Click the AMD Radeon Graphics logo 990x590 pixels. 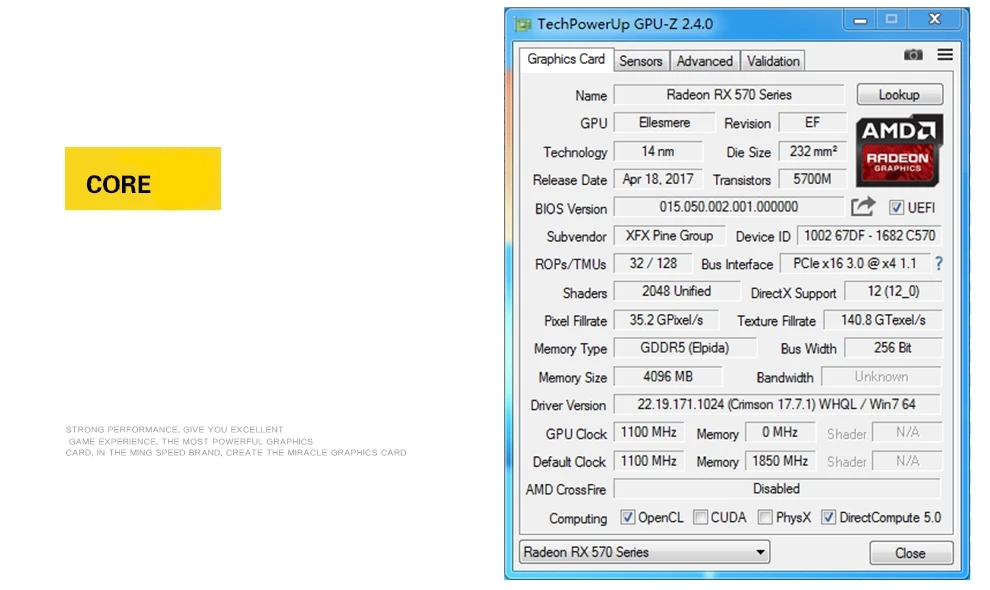tap(899, 150)
